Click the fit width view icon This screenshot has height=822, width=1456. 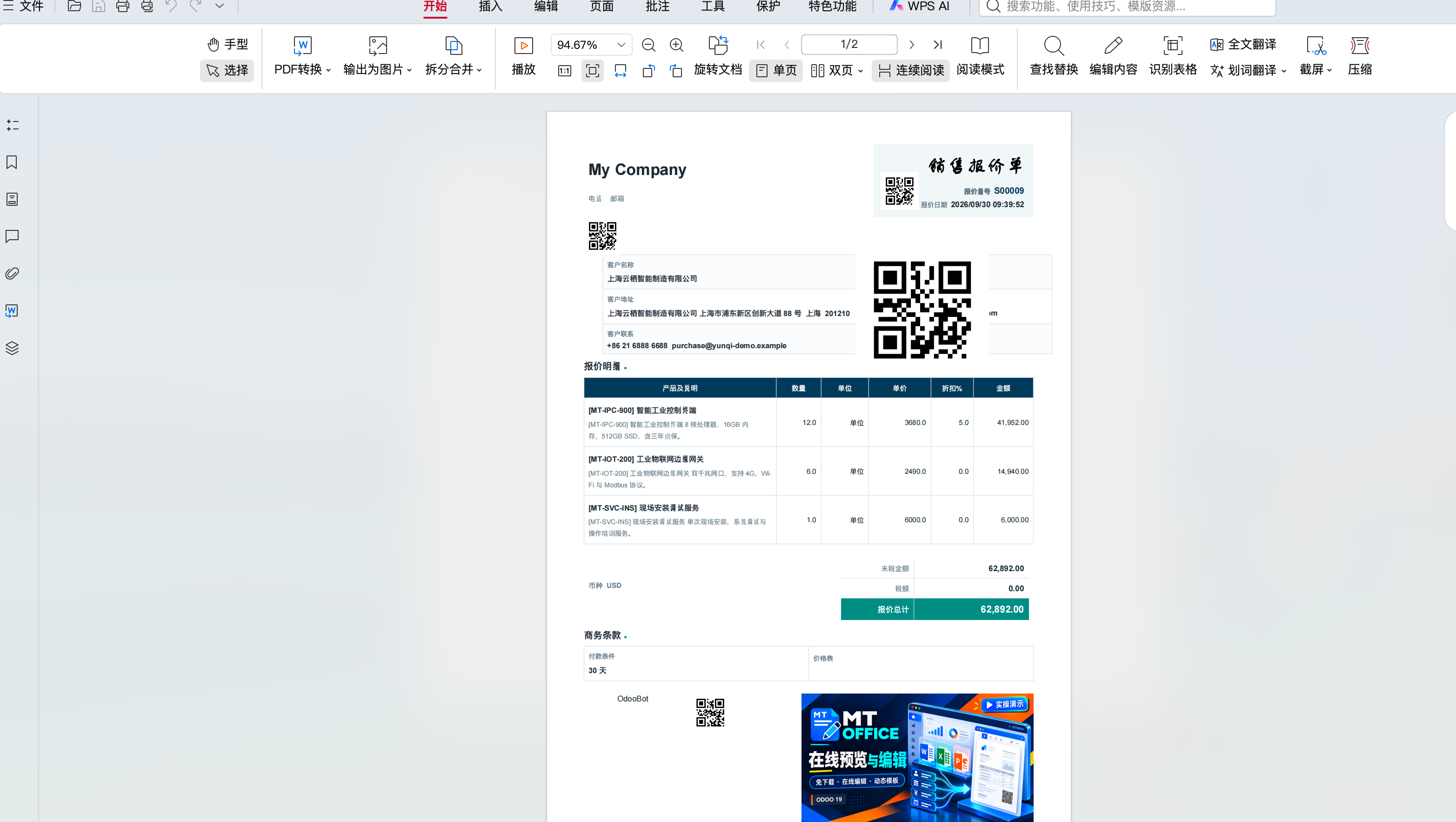tap(621, 71)
